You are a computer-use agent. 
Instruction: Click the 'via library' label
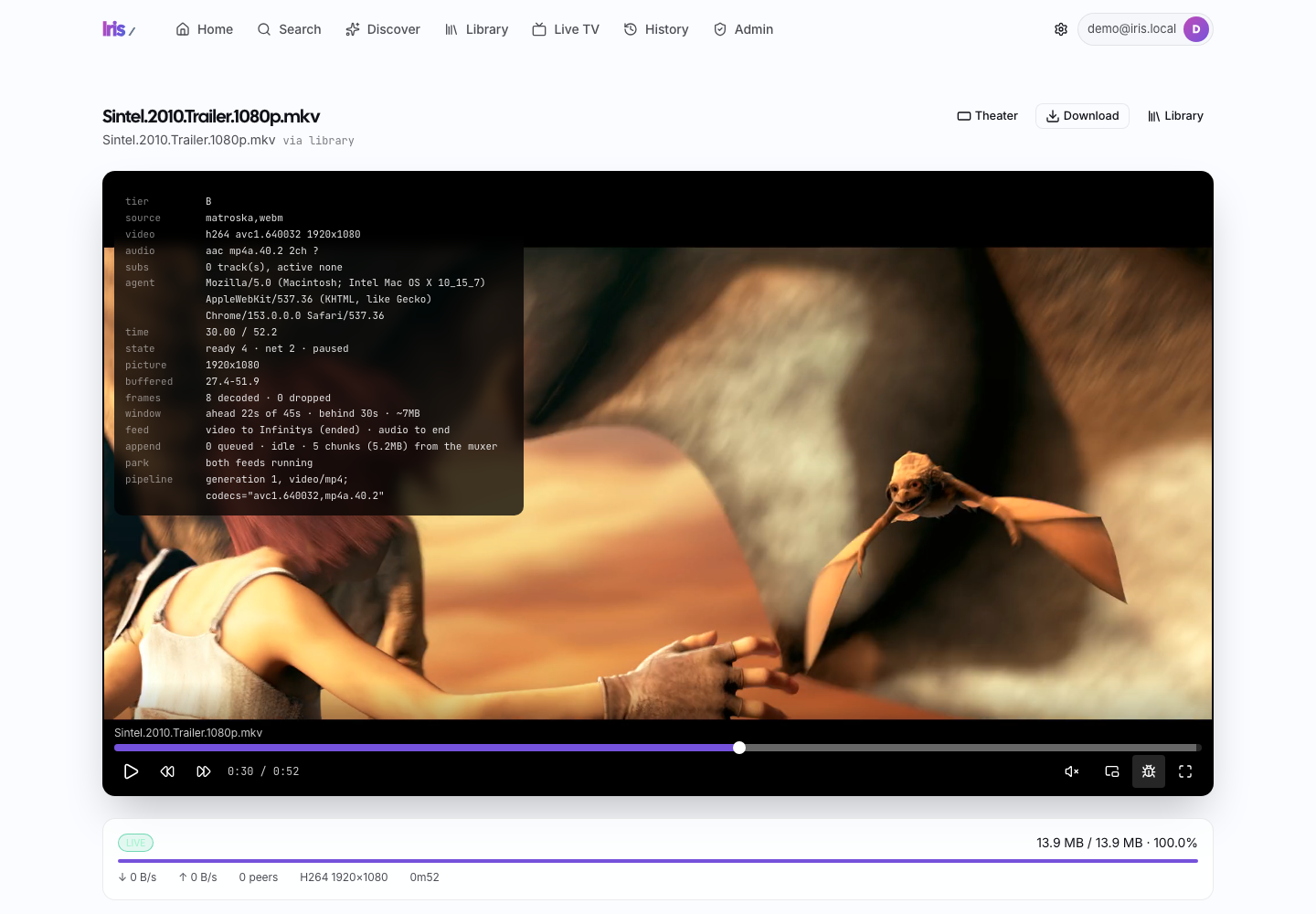point(318,141)
